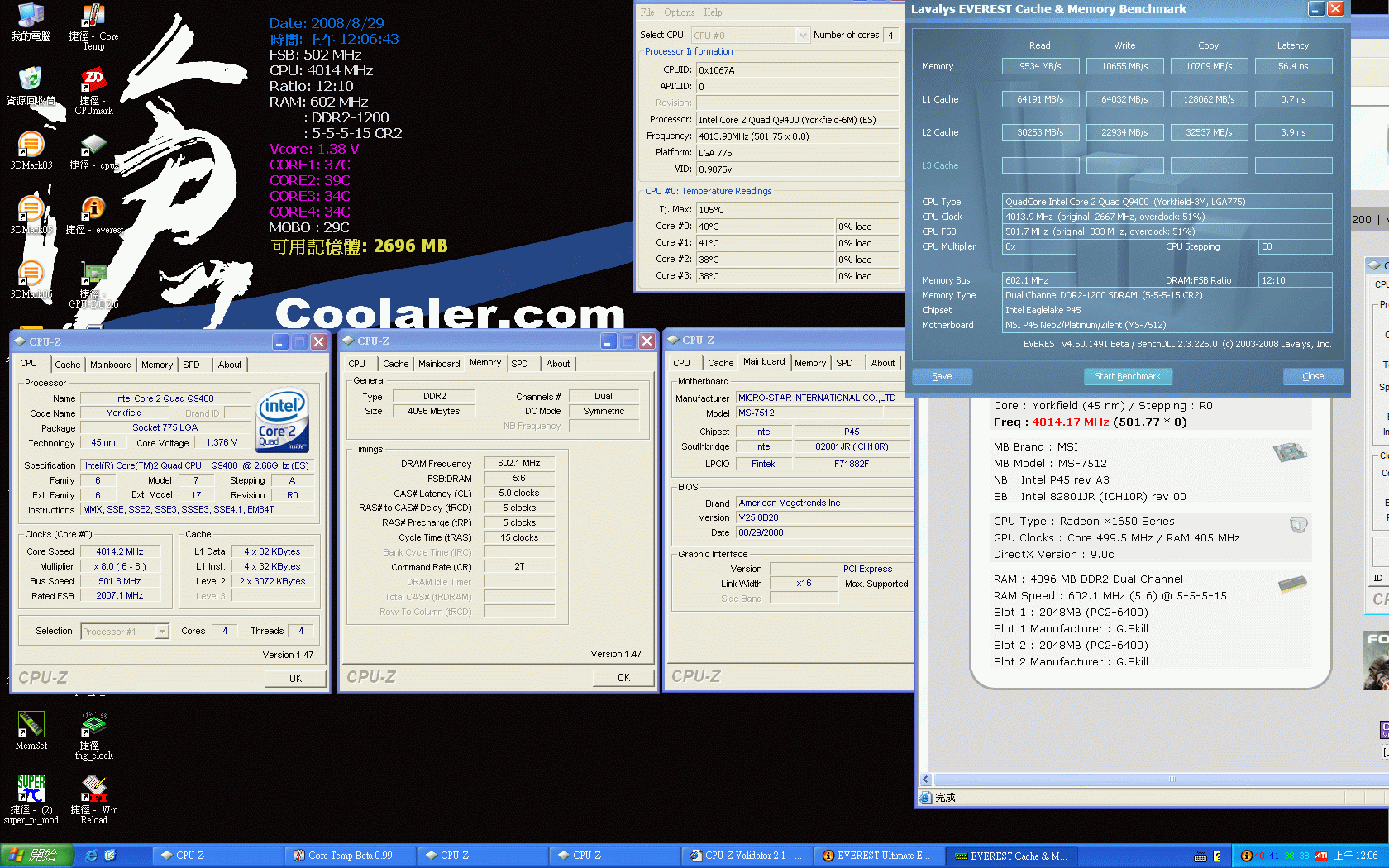Open the Select CPU dropdown showing CPU #0
The width and height of the screenshot is (1389, 868).
click(x=750, y=35)
